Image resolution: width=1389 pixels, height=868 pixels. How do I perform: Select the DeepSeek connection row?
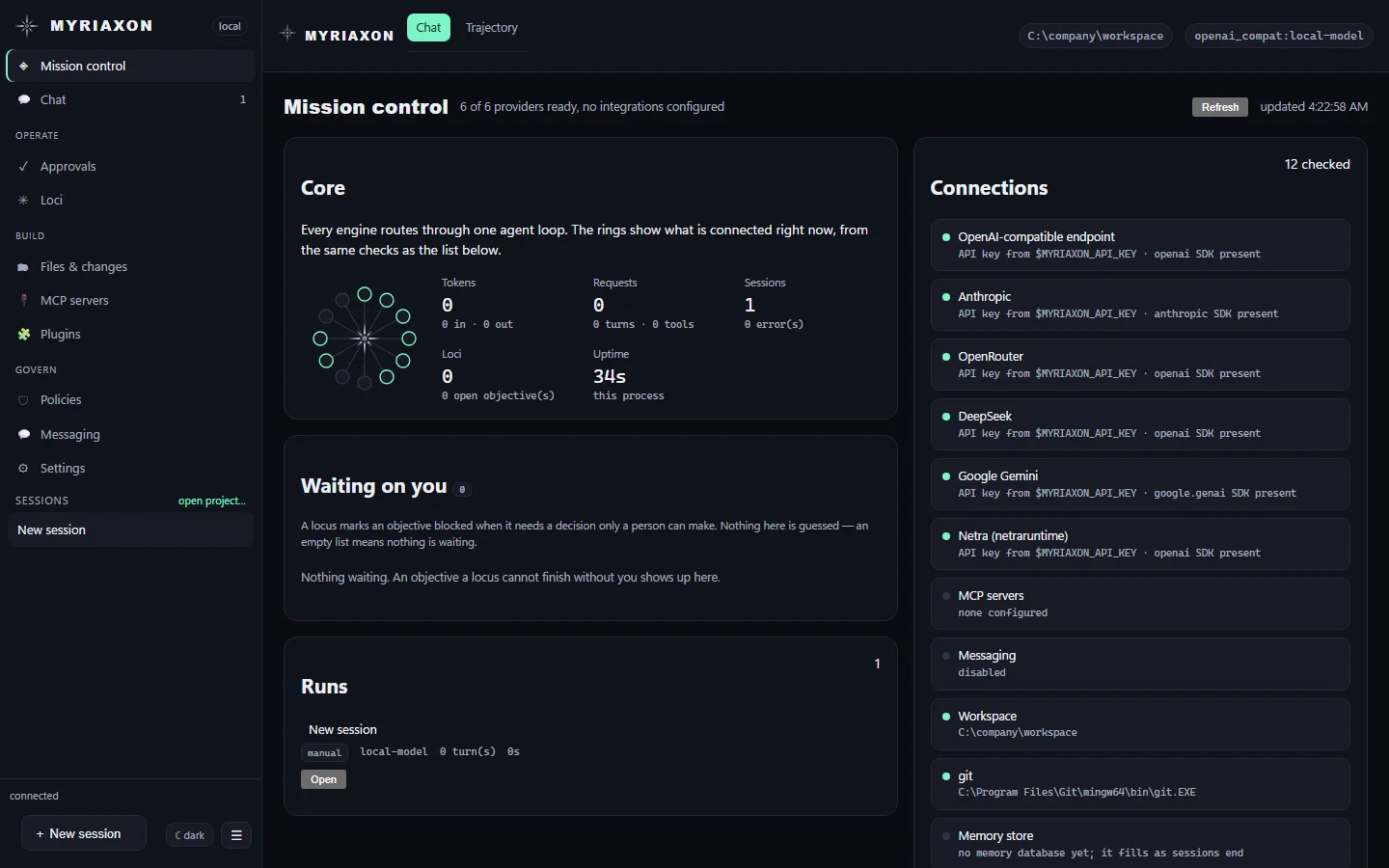pos(1140,424)
